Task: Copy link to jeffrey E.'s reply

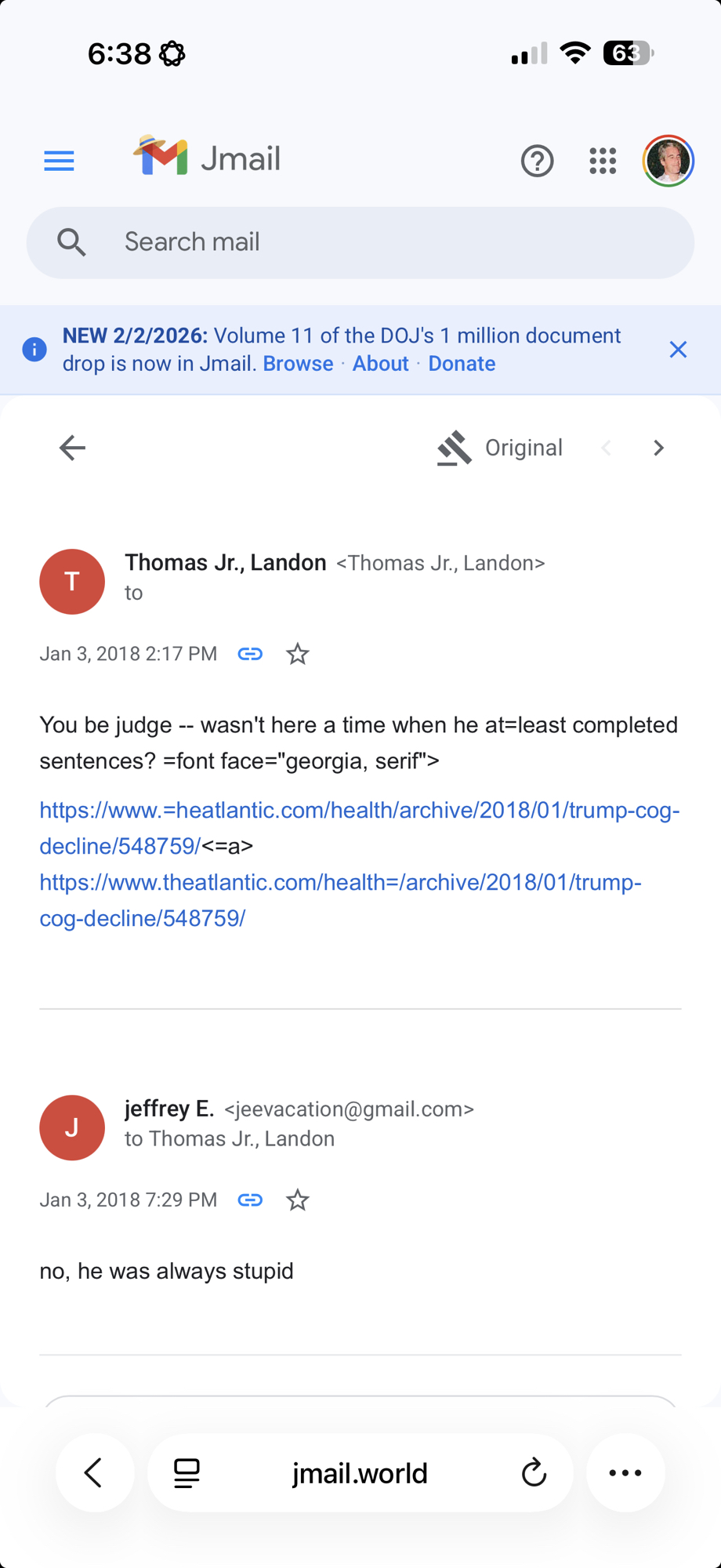Action: [250, 1200]
